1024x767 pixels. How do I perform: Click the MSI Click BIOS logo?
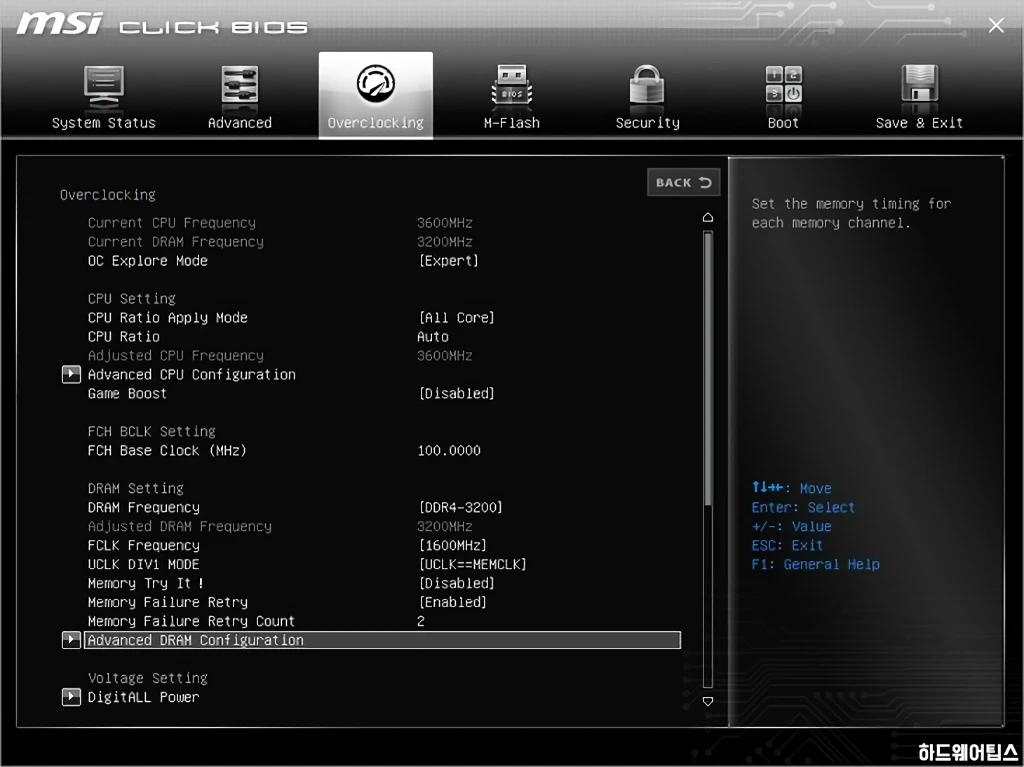coord(162,24)
